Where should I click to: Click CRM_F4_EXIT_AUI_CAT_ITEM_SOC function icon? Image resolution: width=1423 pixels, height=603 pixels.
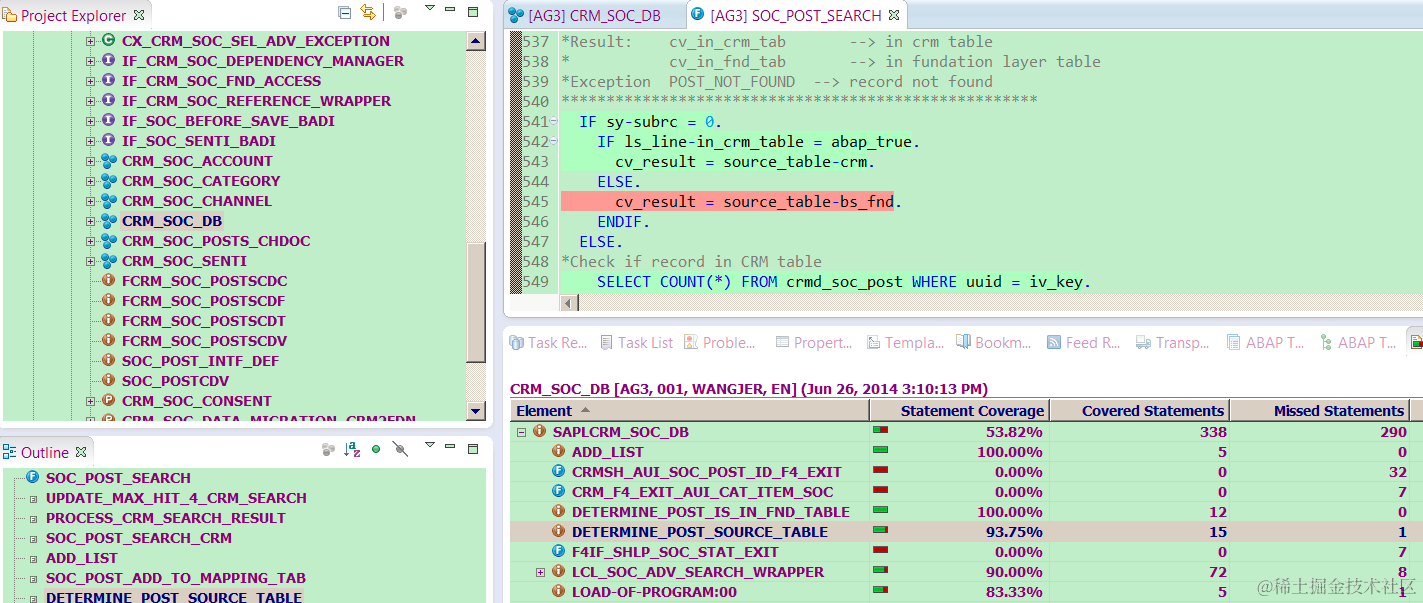point(560,492)
